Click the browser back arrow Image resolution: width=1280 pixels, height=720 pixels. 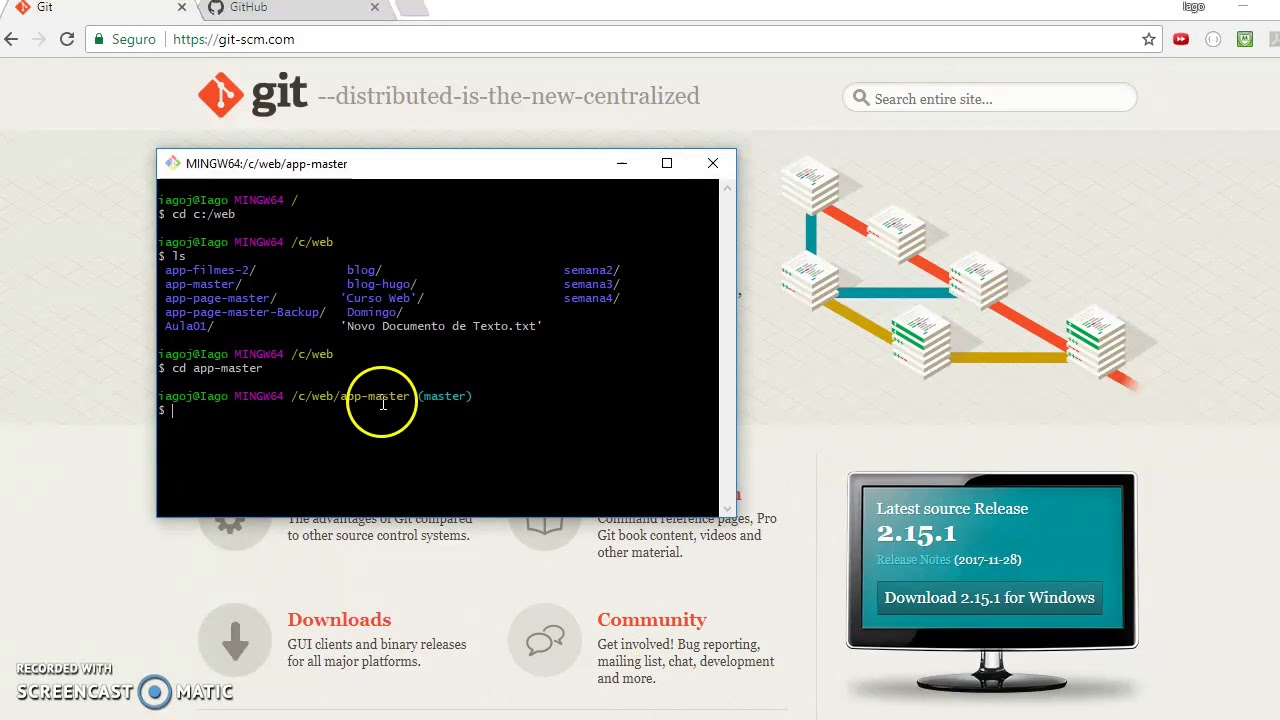11,39
